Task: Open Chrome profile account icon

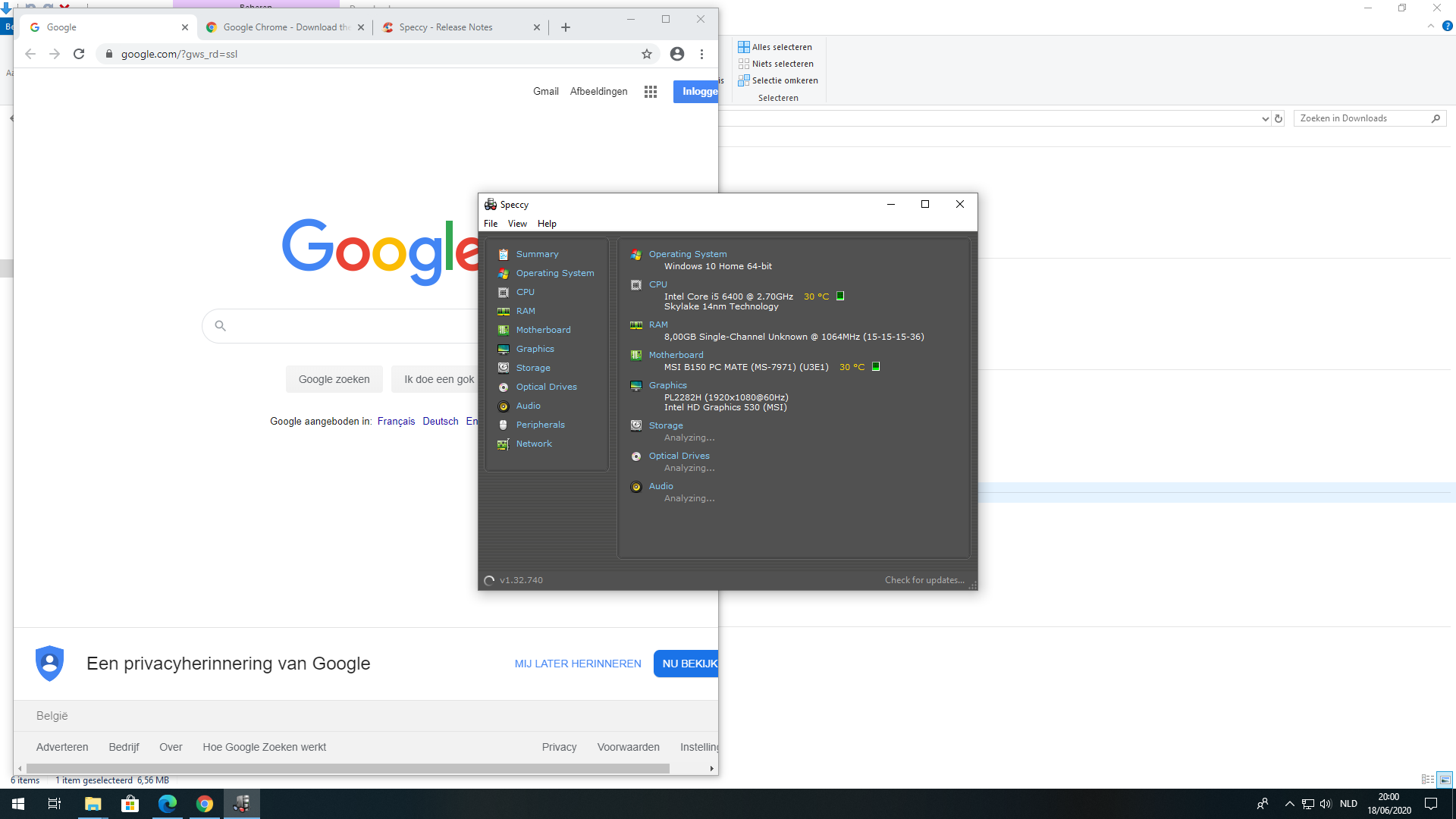Action: pos(677,54)
